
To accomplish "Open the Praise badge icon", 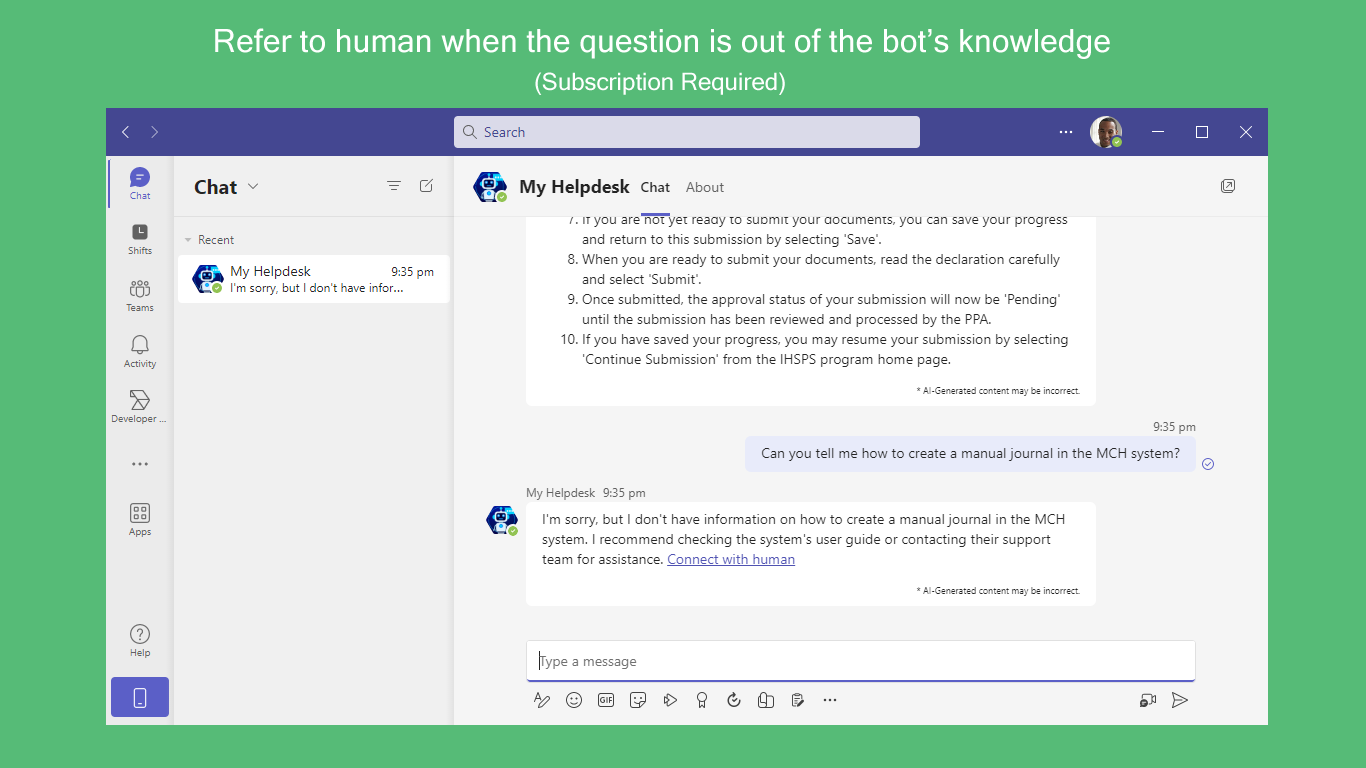I will pyautogui.click(x=702, y=700).
